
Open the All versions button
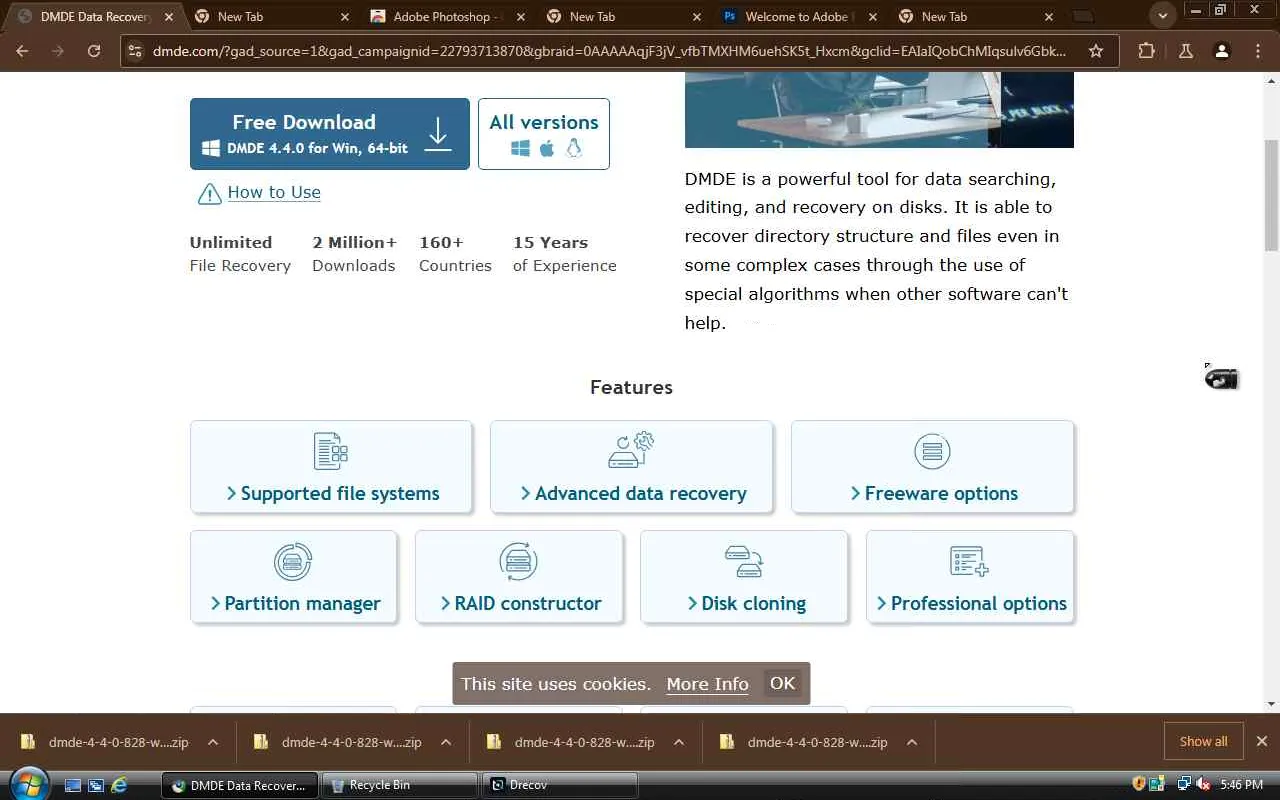544,134
